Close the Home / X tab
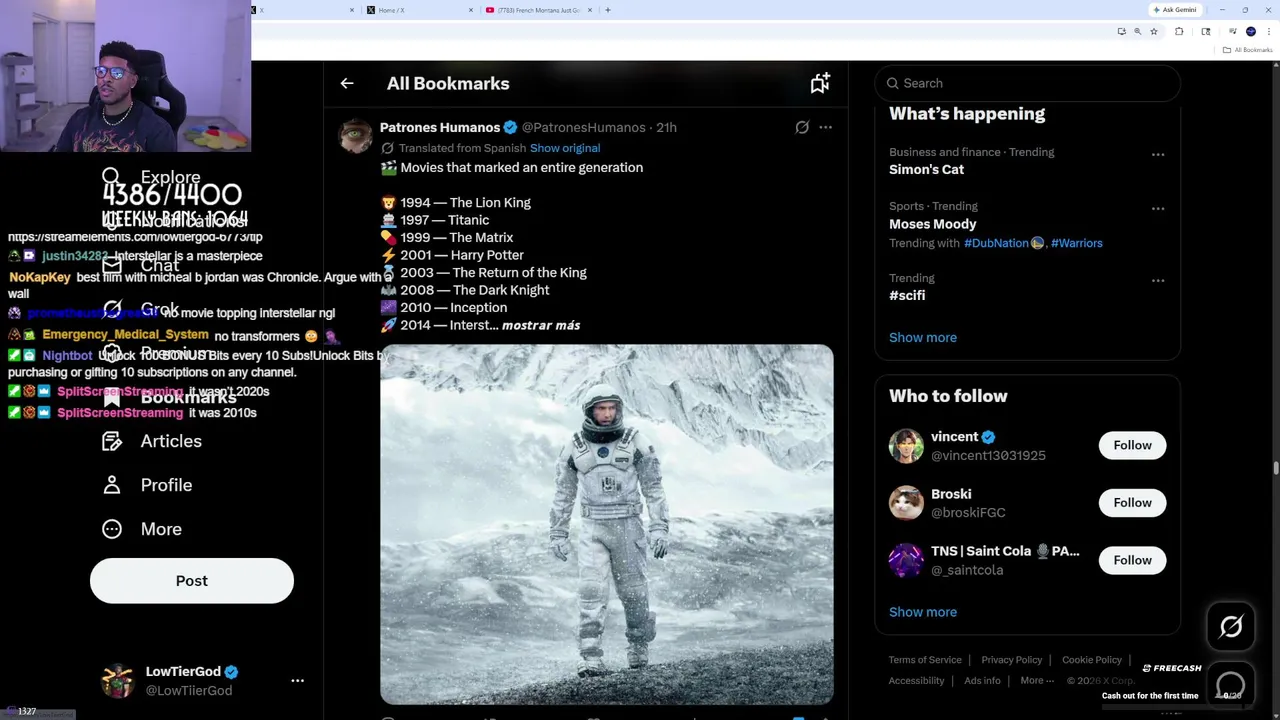This screenshot has height=720, width=1280. [471, 10]
